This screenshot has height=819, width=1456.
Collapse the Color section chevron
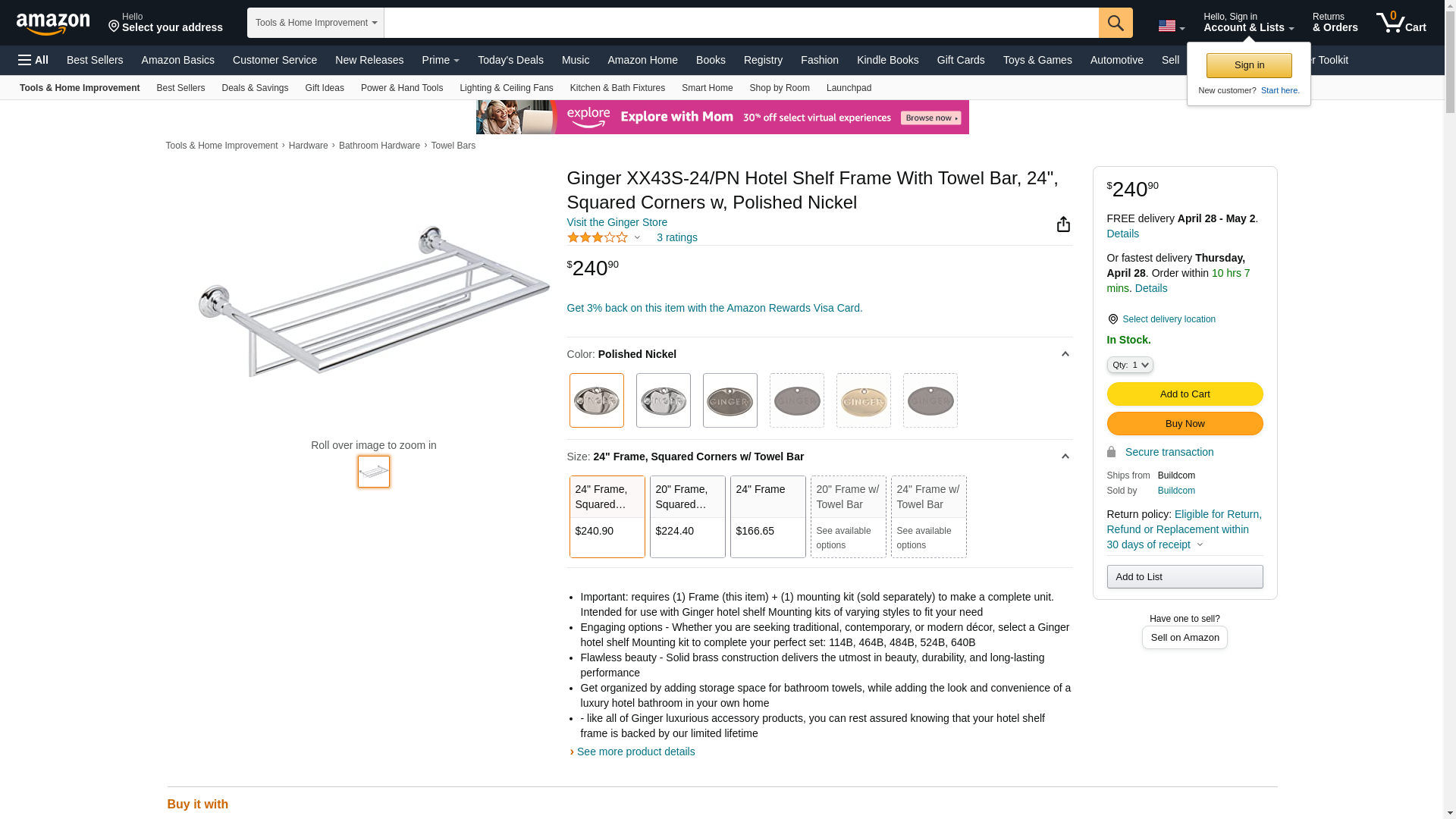(x=1065, y=354)
